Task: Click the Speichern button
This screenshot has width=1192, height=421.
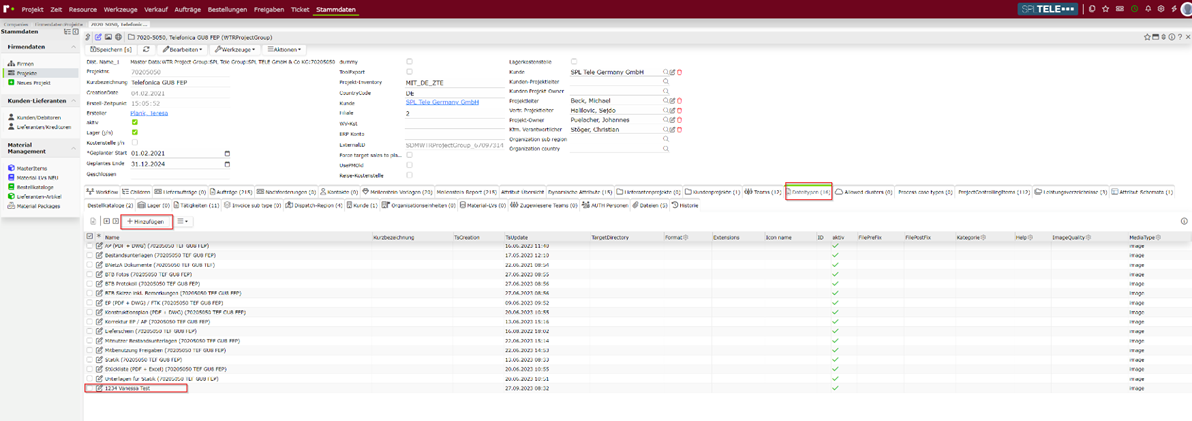Action: (x=110, y=49)
